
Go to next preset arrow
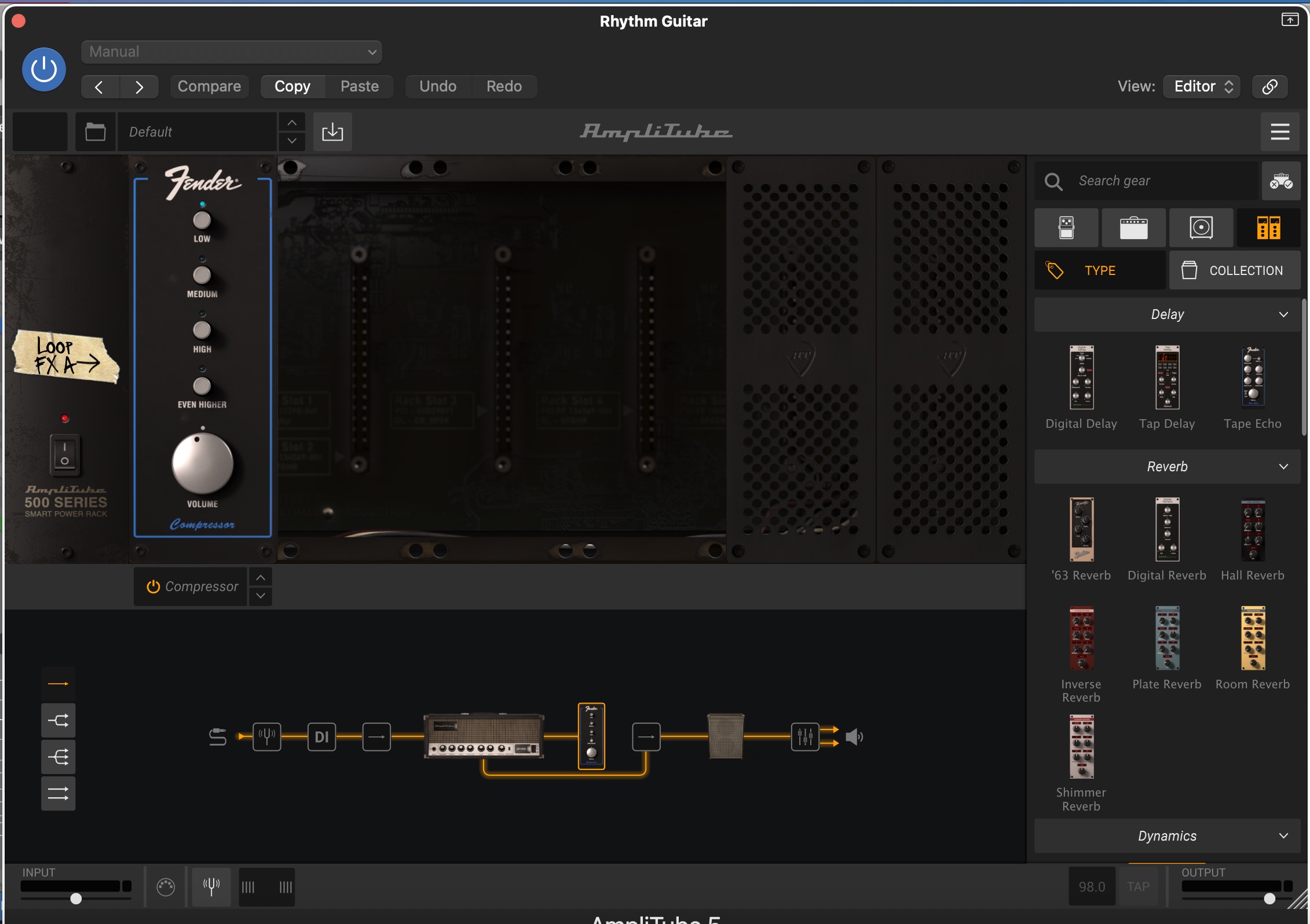click(x=140, y=87)
